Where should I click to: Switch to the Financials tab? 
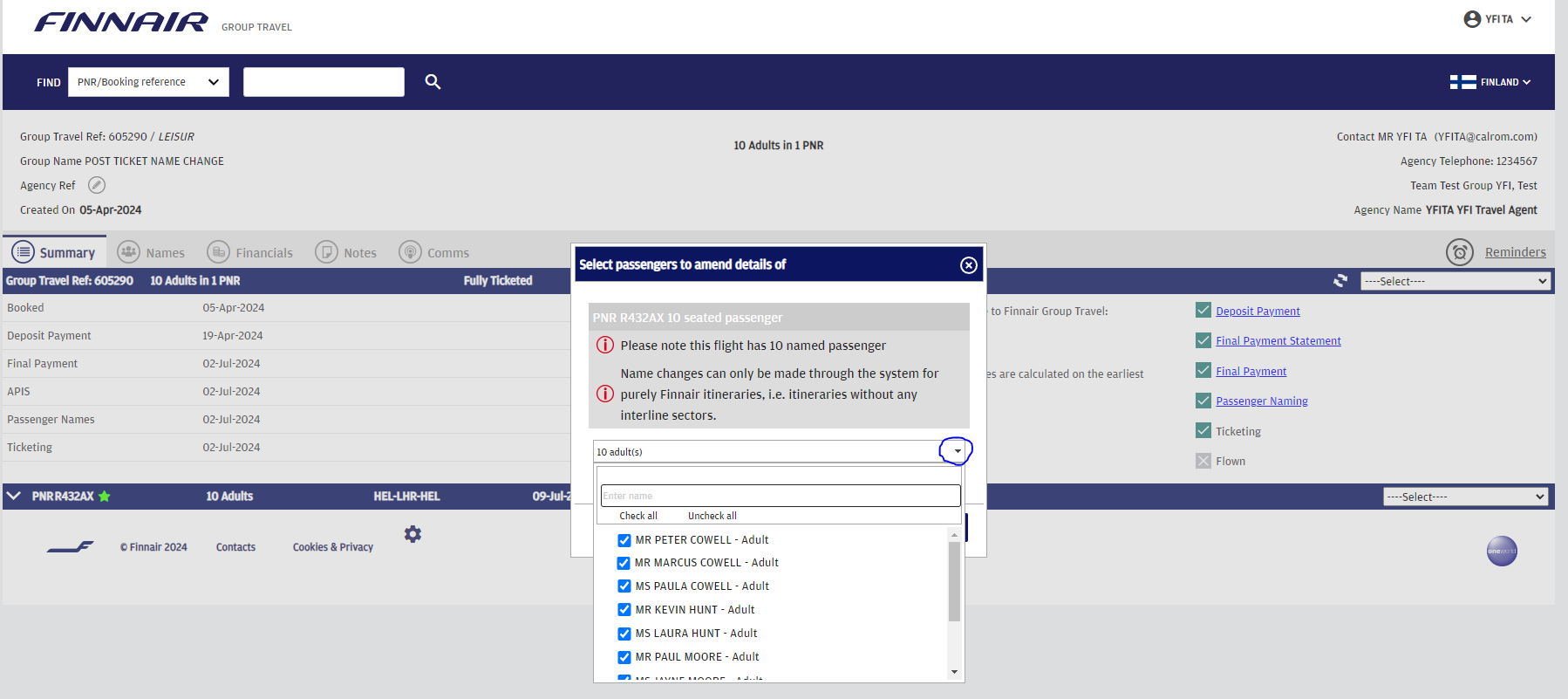[x=250, y=252]
